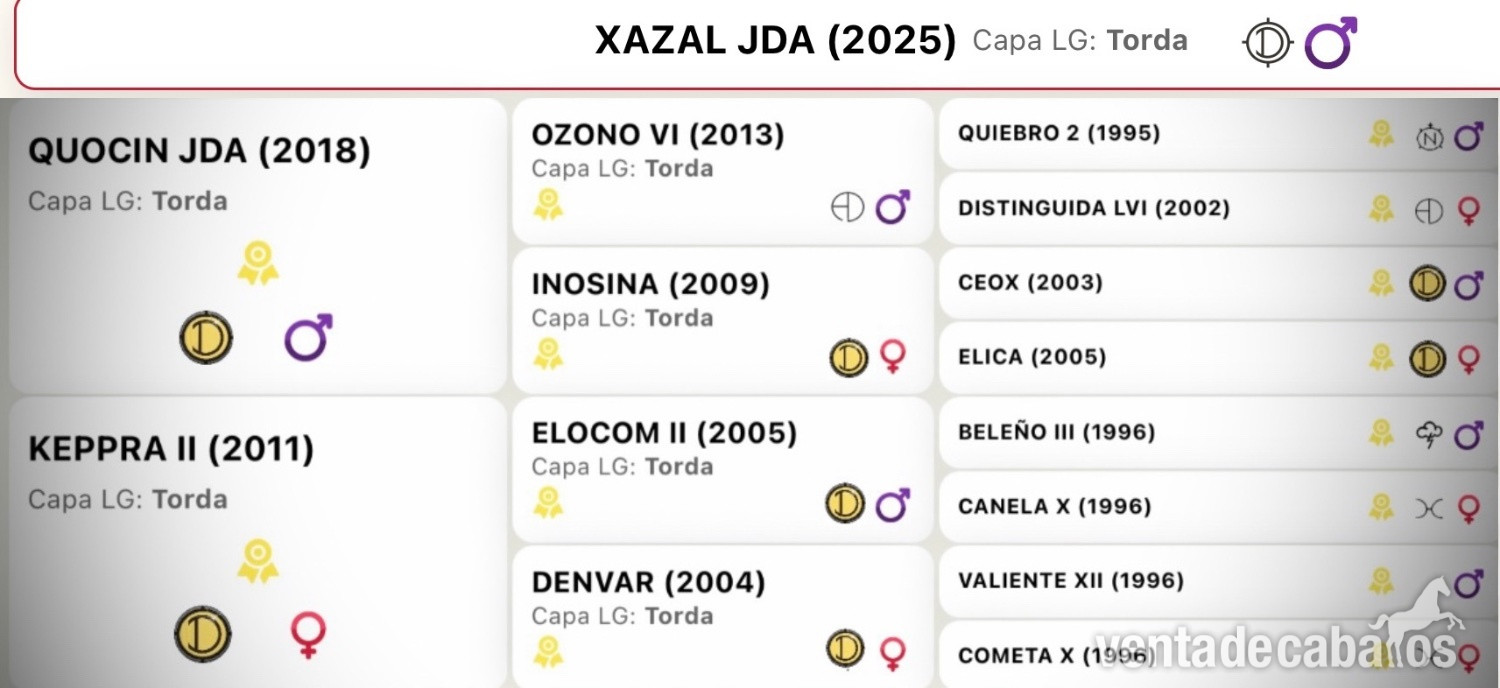This screenshot has height=688, width=1500.
Task: Click the brand mark icon next to XAZAL JDA
Action: [x=1268, y=43]
